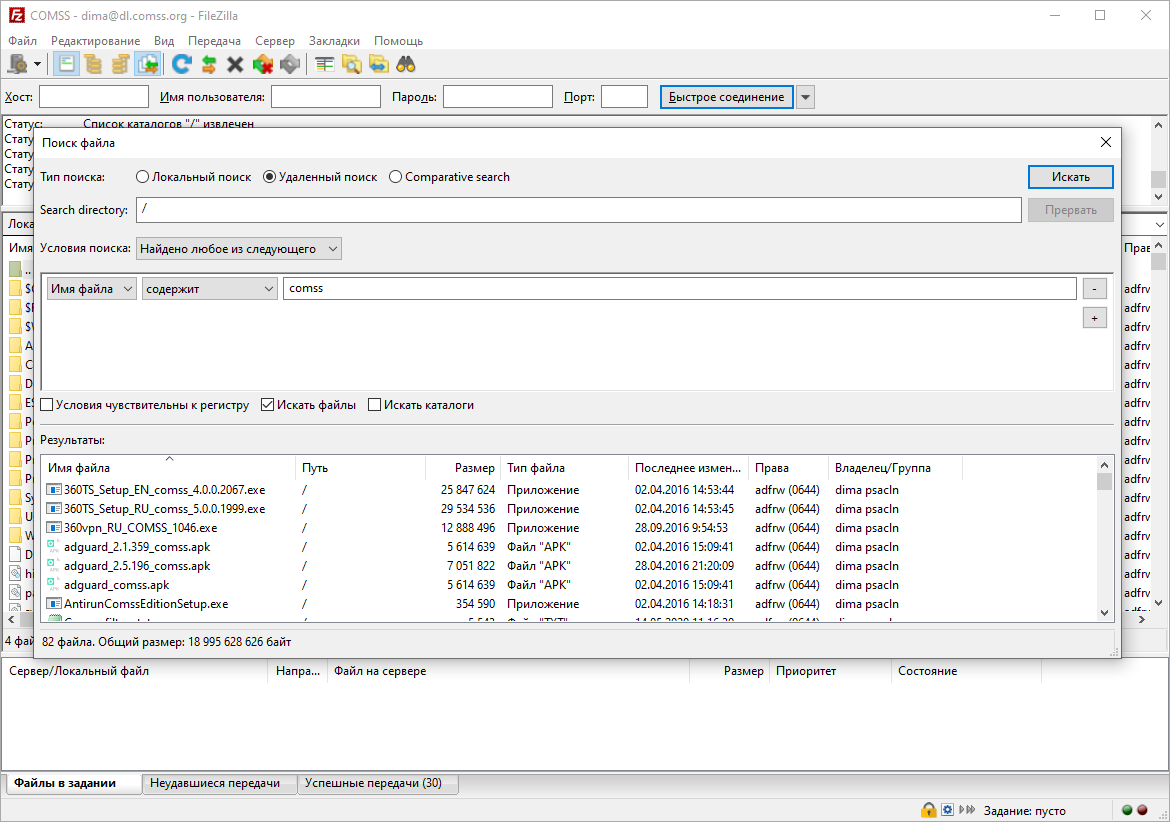Open the Помощь menu
This screenshot has height=822, width=1170.
coord(398,41)
